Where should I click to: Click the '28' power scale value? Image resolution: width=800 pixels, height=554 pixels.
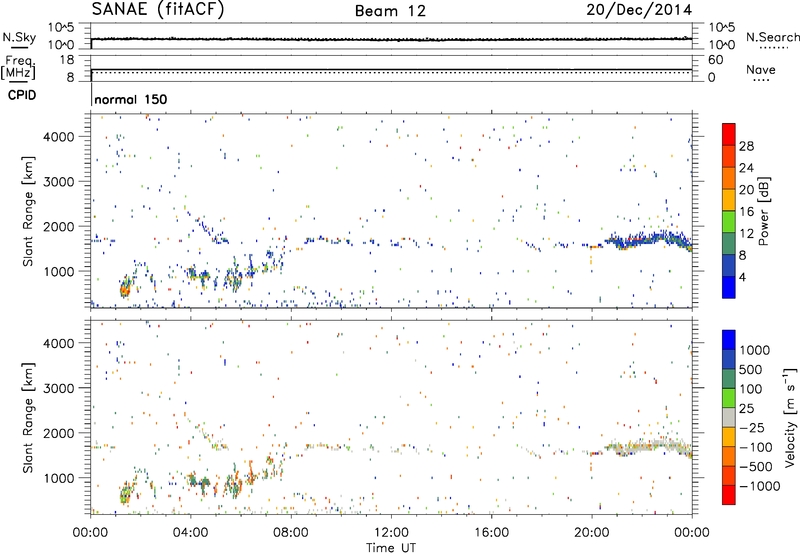click(746, 146)
